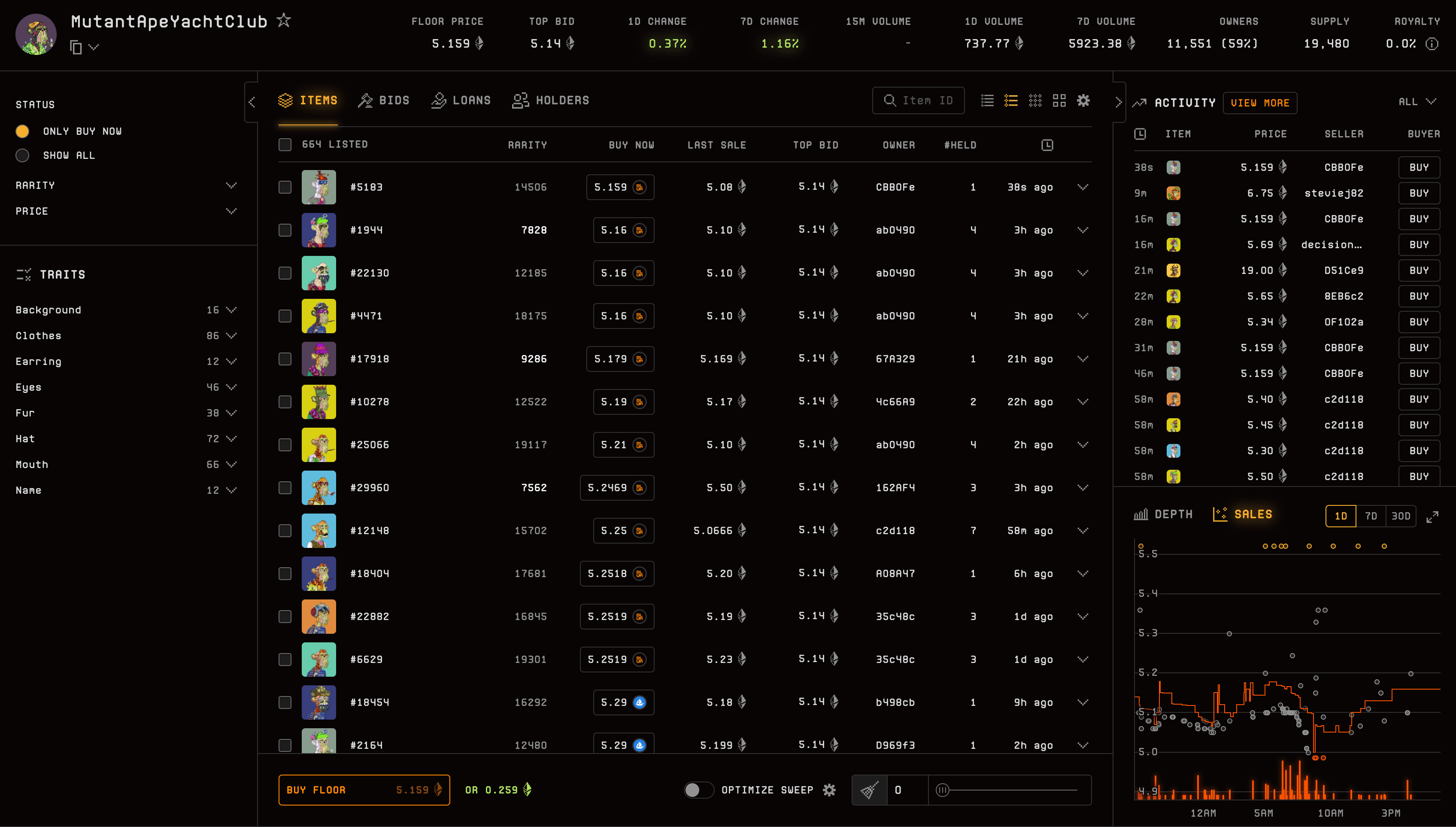Tick the checkbox for item #22130

pyautogui.click(x=285, y=273)
